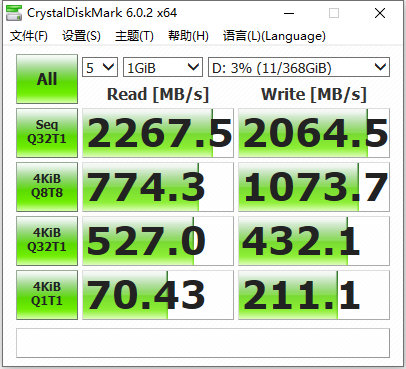
Task: Run all benchmarks with the All button
Action: click(47, 79)
